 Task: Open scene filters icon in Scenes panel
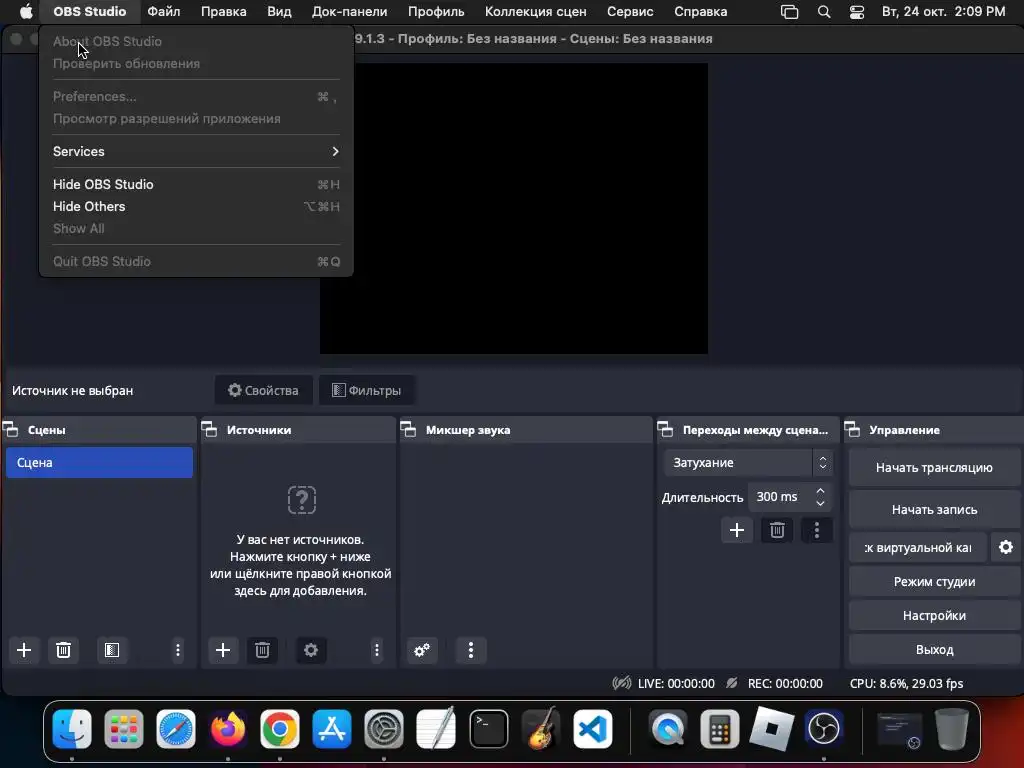coord(112,650)
